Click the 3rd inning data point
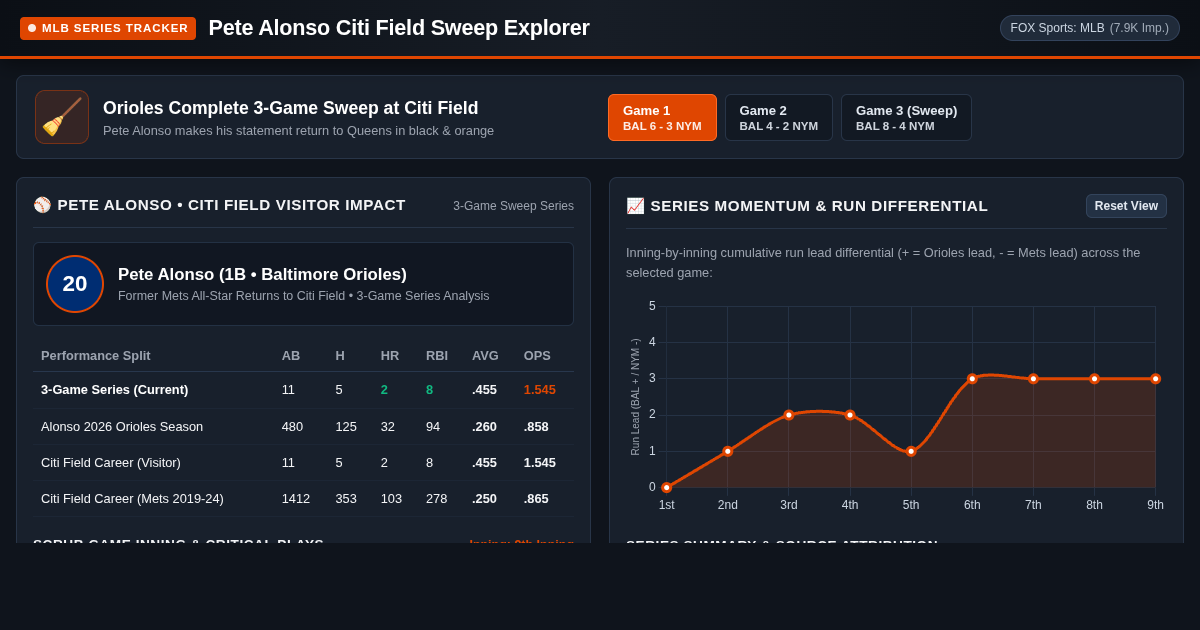Viewport: 1200px width, 630px height. click(x=789, y=415)
